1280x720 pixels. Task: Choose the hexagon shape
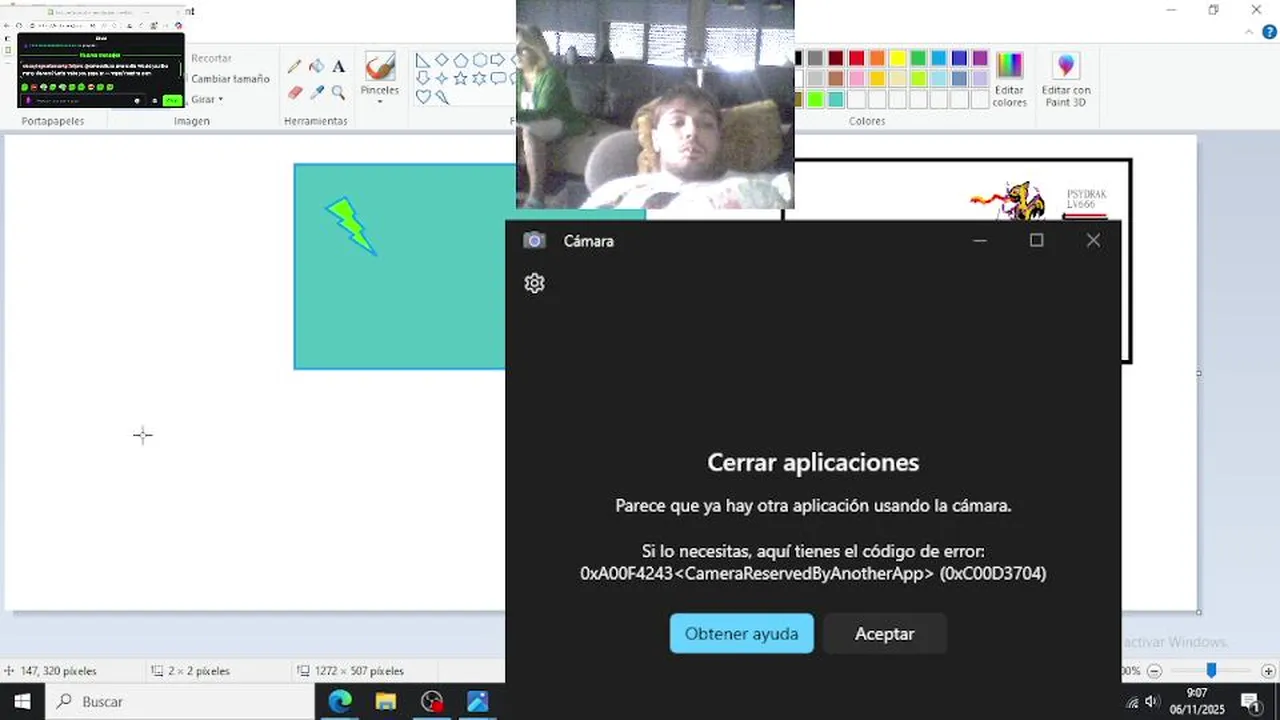point(479,60)
